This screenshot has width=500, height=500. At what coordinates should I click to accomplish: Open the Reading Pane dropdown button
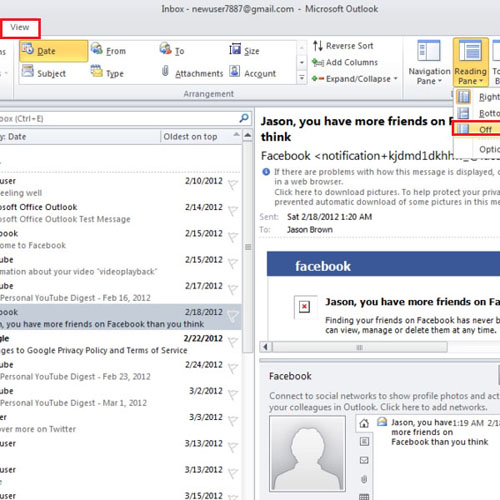click(470, 63)
